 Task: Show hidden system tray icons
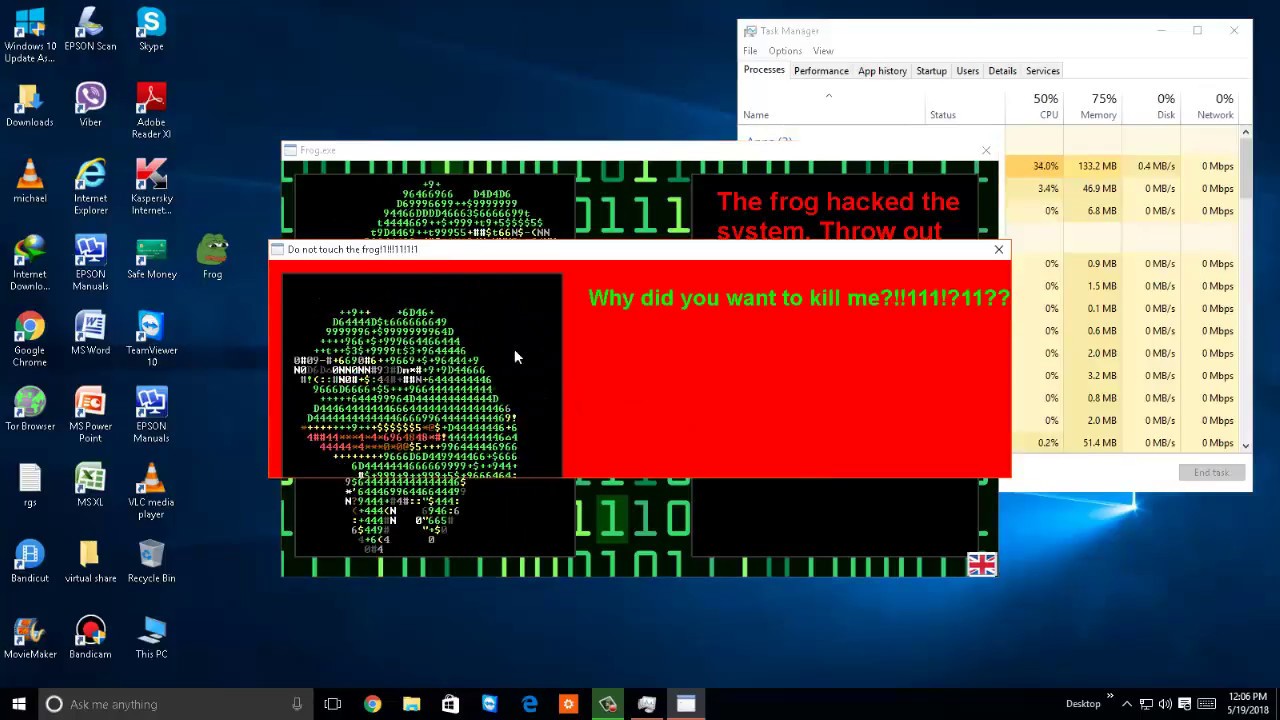pos(1127,704)
